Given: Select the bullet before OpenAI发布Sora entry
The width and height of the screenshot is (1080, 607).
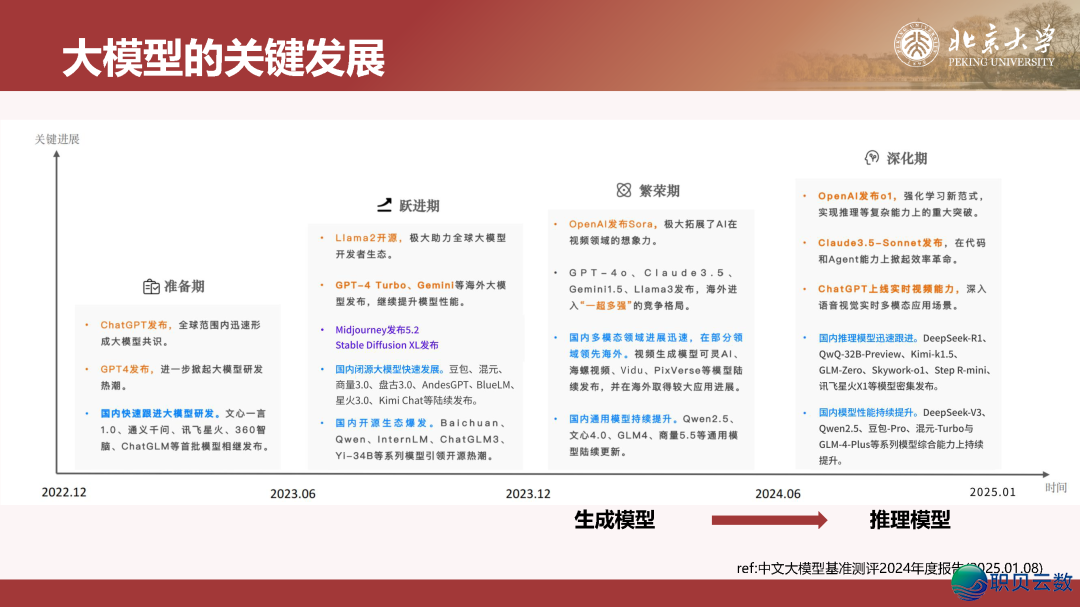Looking at the screenshot, I should [555, 222].
